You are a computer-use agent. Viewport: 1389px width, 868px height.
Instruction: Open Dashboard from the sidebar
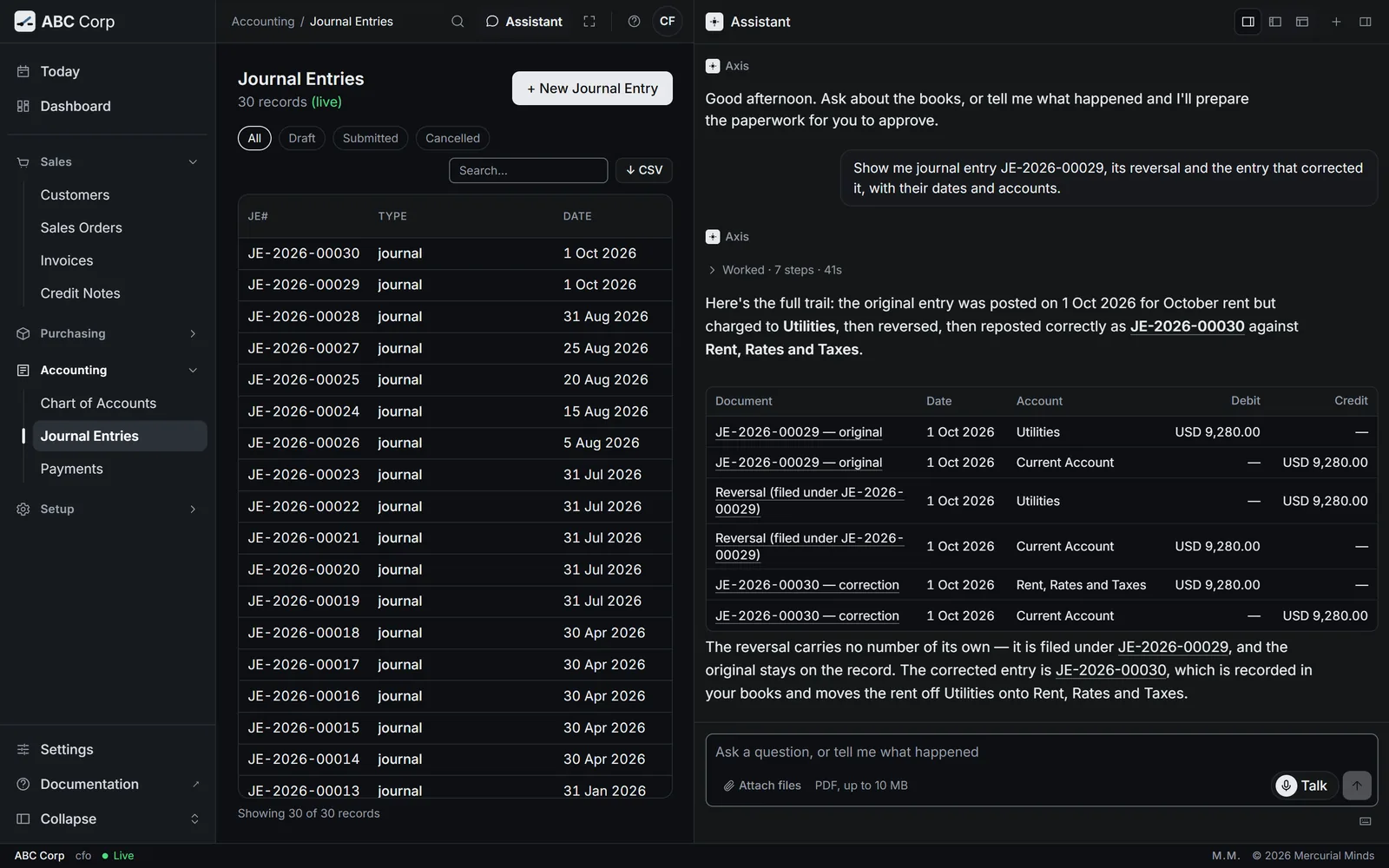tap(108, 106)
